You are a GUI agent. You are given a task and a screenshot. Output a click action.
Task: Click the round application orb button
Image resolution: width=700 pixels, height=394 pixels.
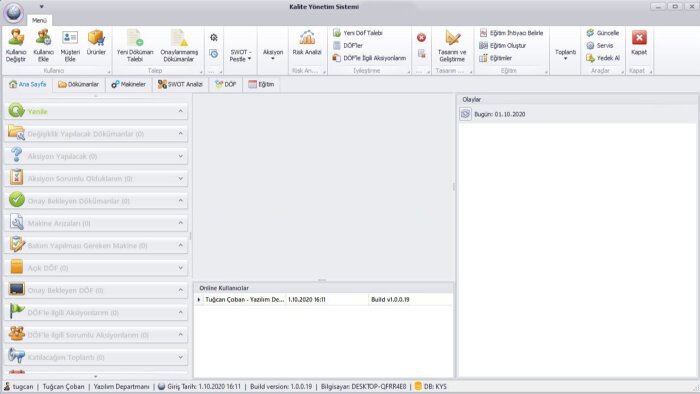[13, 12]
